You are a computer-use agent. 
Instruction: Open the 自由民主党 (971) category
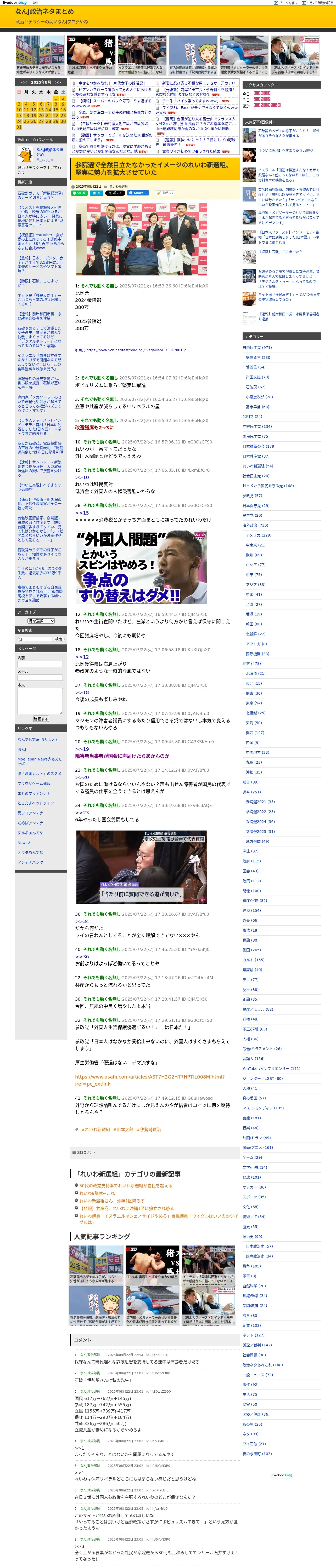click(x=257, y=348)
